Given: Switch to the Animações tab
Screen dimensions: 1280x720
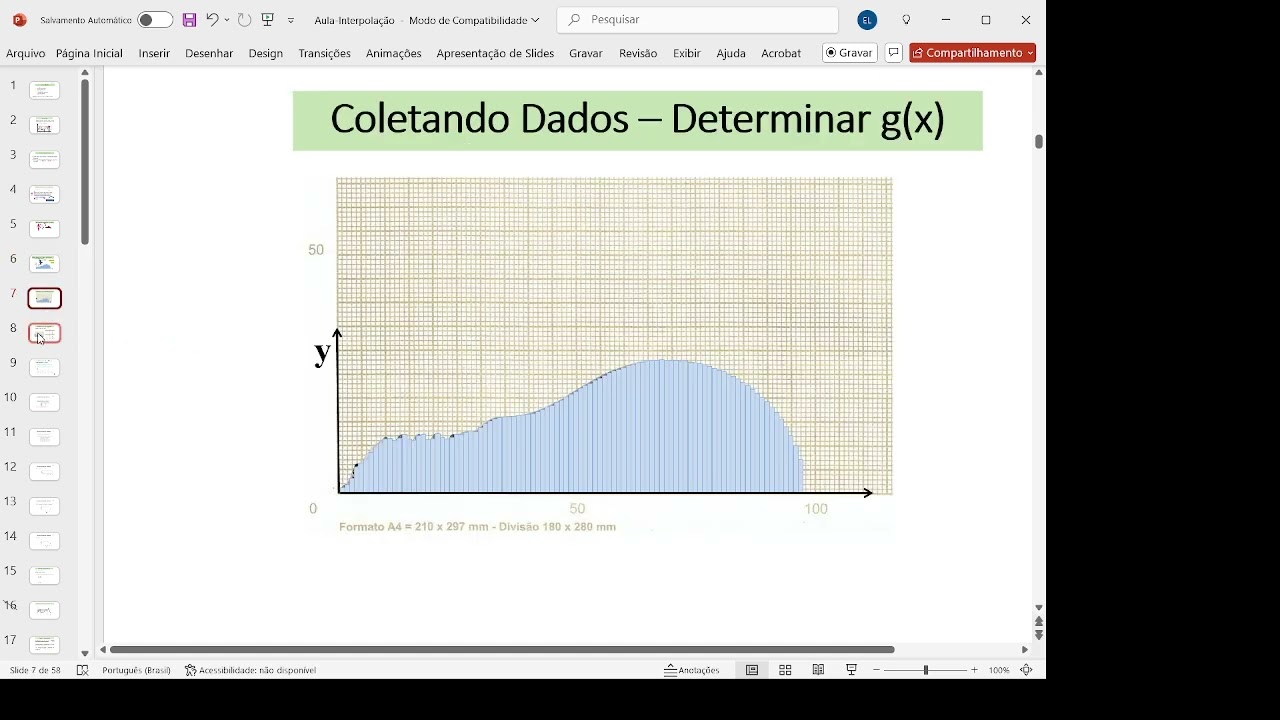Looking at the screenshot, I should pos(394,53).
